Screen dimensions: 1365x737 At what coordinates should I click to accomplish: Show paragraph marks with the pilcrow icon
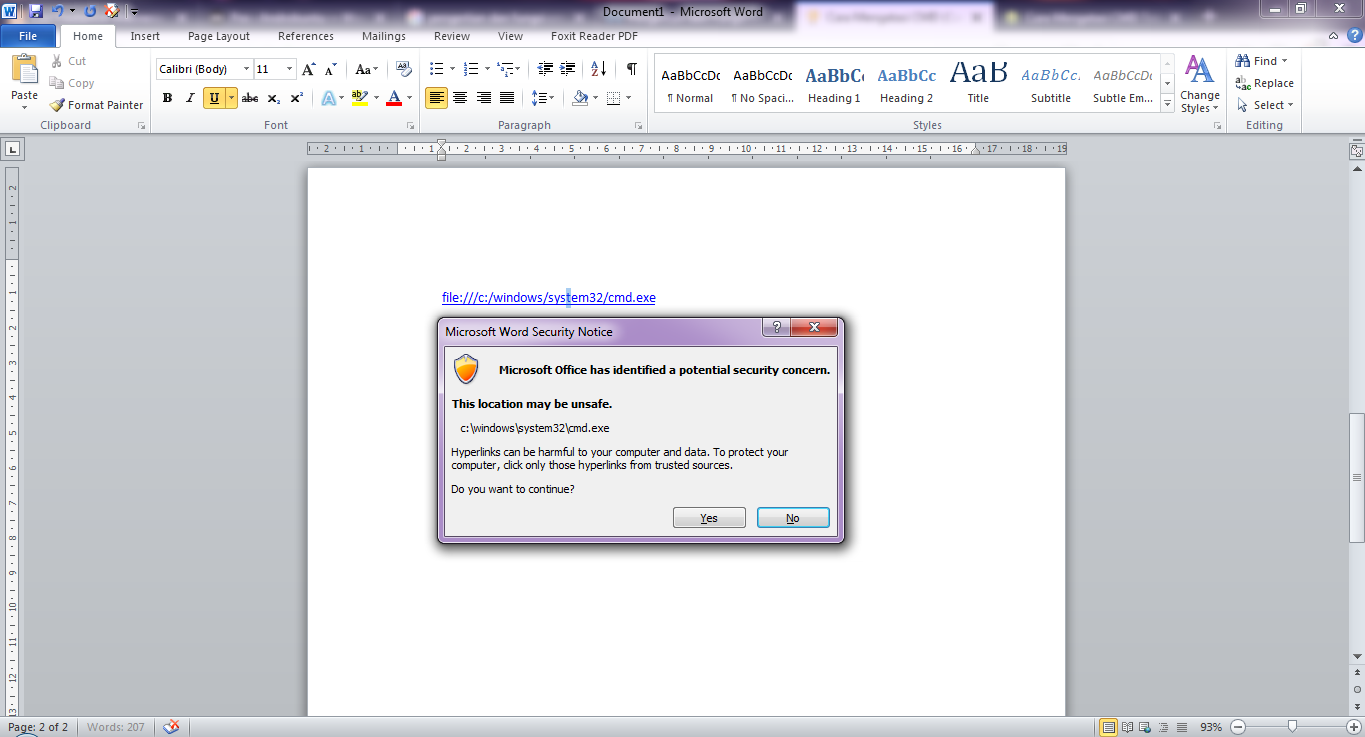point(630,70)
